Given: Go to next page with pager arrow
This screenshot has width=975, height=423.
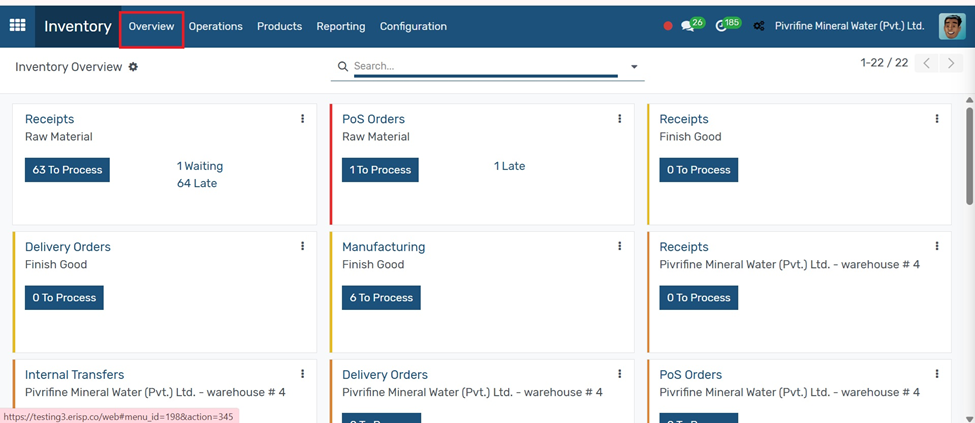Looking at the screenshot, I should (x=951, y=63).
